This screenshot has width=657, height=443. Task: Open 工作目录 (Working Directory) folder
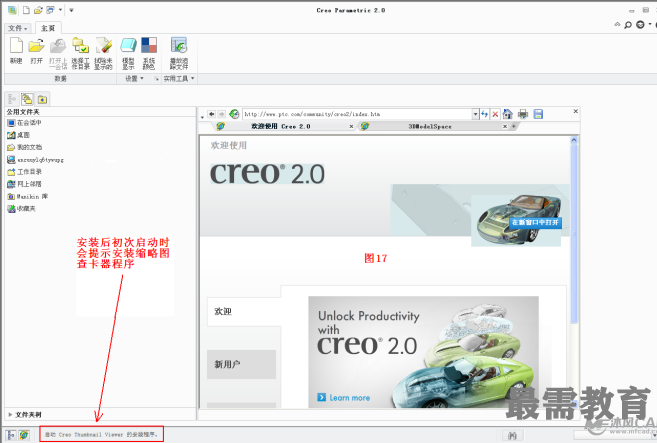click(24, 172)
